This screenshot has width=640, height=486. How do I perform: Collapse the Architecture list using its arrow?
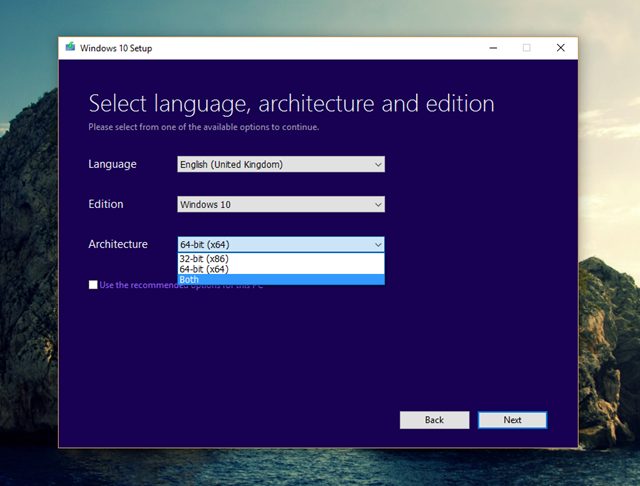(377, 244)
